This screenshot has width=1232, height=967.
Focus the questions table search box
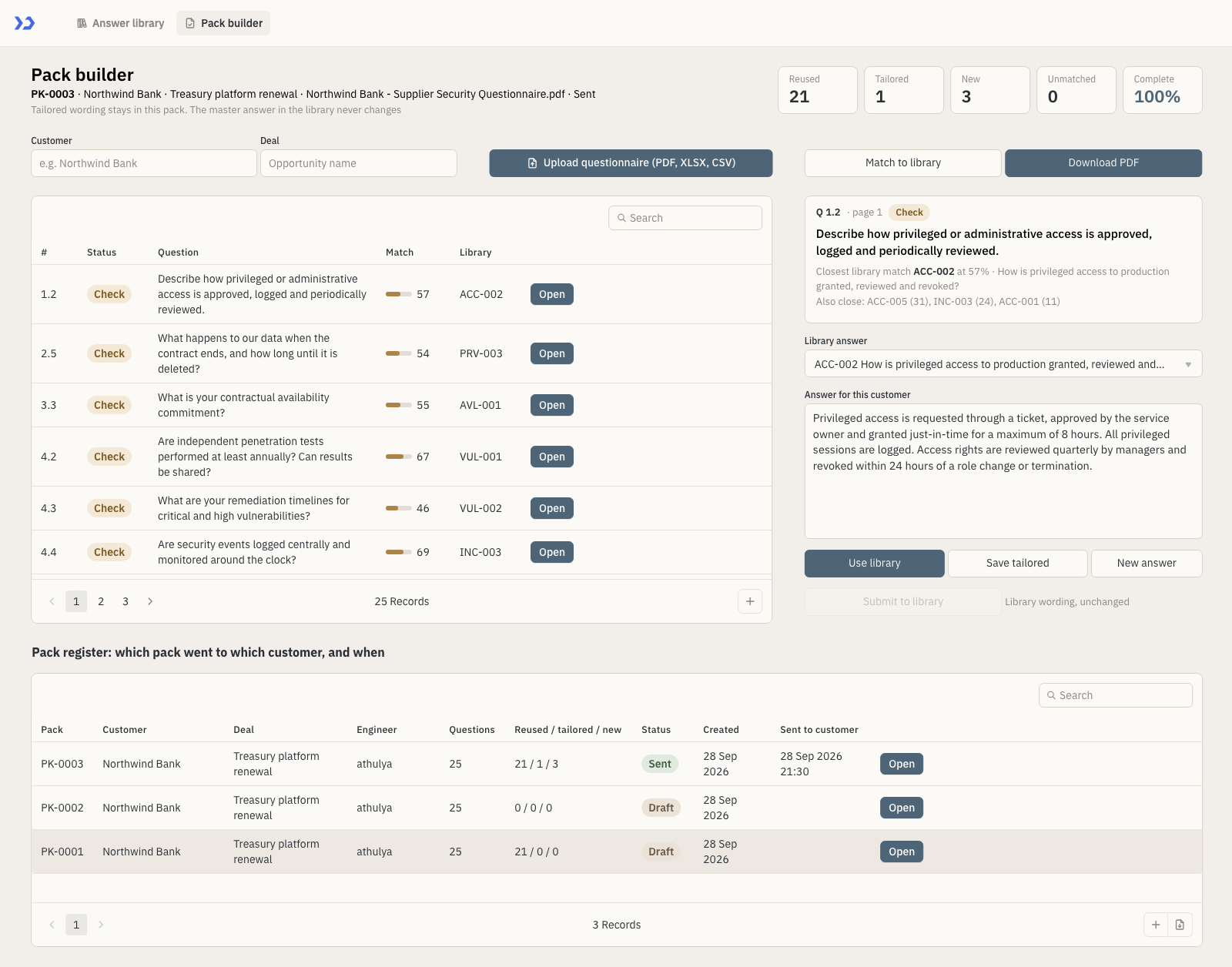click(x=685, y=218)
